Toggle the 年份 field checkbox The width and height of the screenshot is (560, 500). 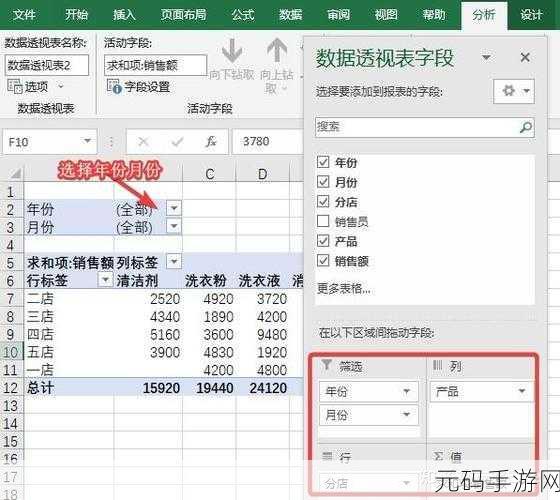pos(323,162)
